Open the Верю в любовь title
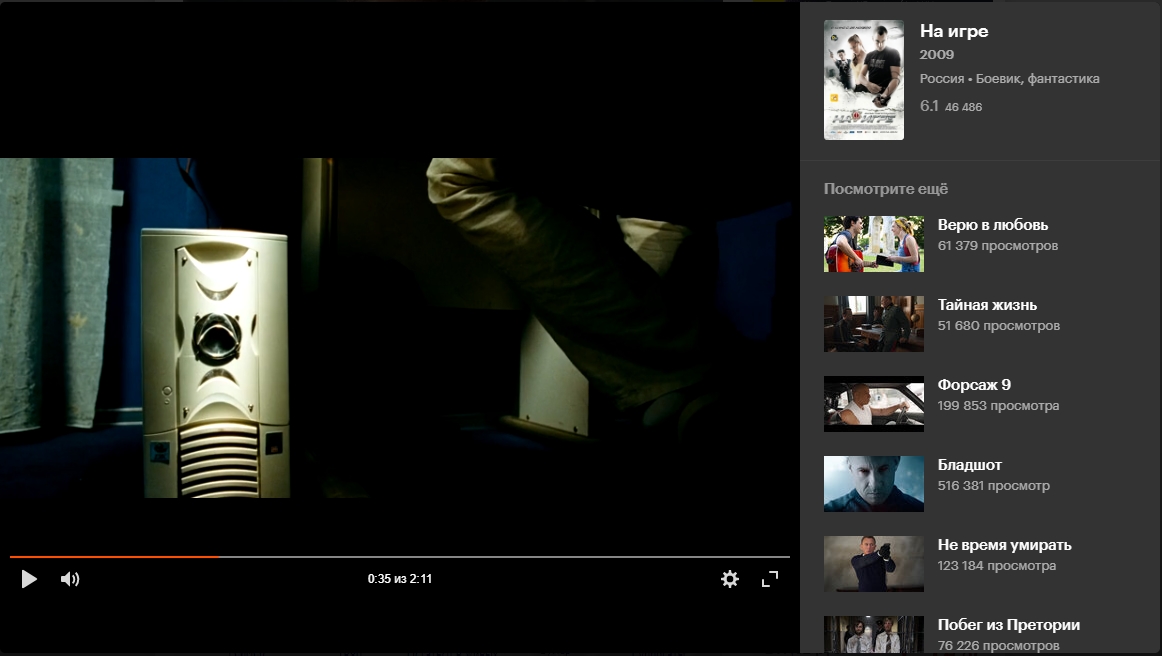The image size is (1162, 656). coord(993,225)
